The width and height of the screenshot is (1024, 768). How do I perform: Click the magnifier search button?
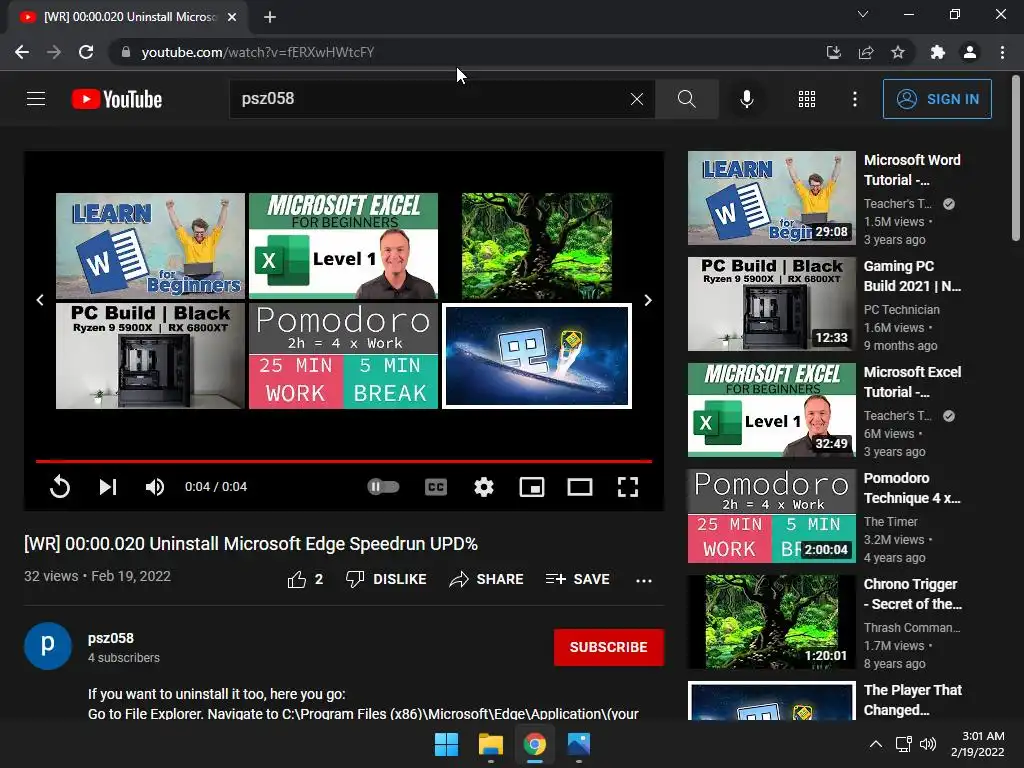click(x=686, y=99)
